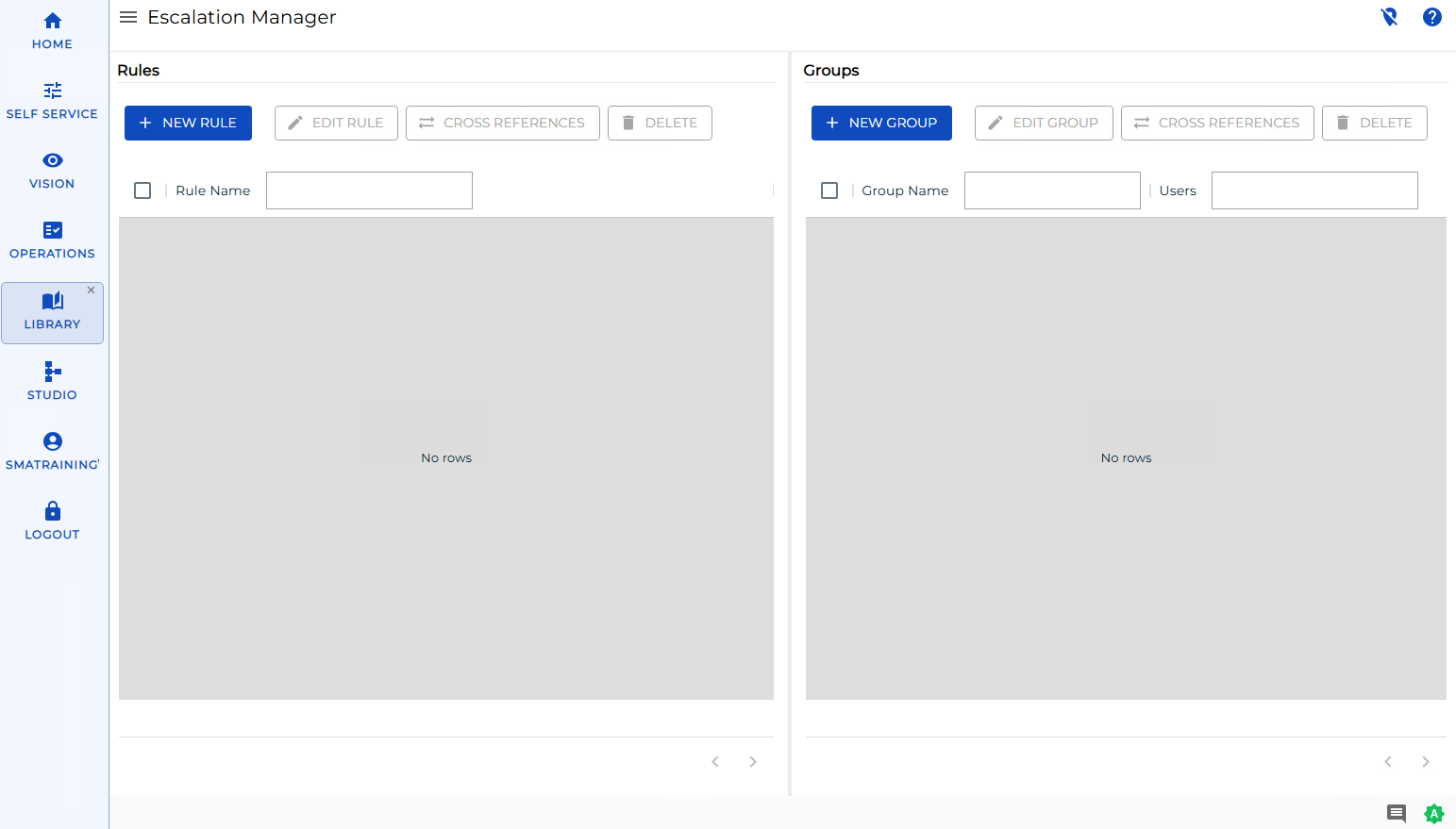Screen dimensions: 1456x829
Task: Focus the Rule Name filter field
Action: [x=369, y=191]
